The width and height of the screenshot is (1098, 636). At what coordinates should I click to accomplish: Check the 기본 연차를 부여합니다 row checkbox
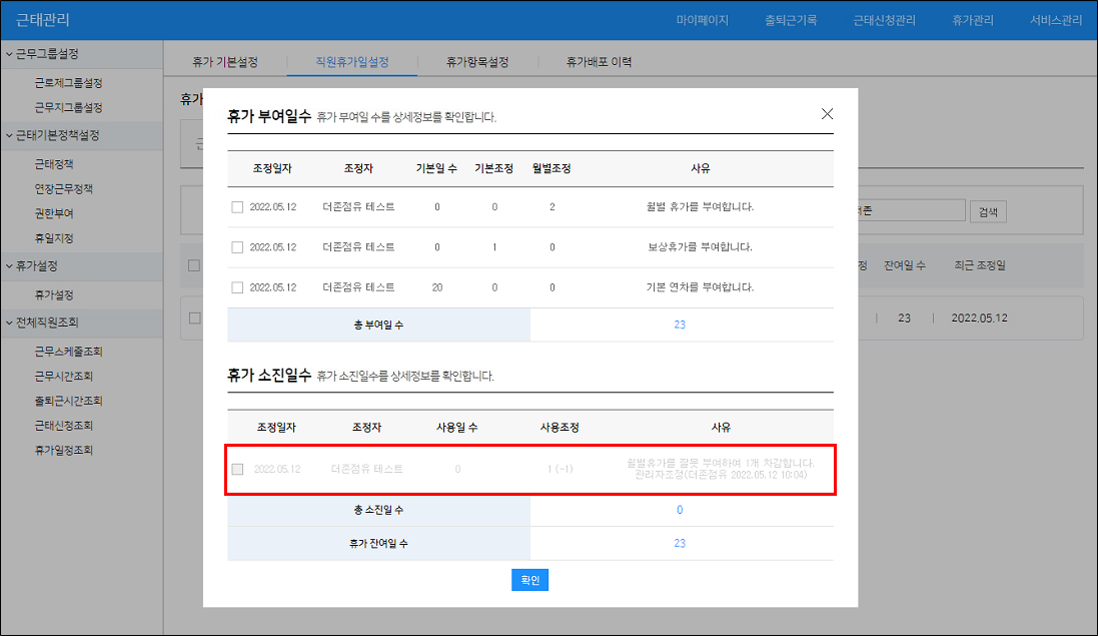[x=237, y=287]
